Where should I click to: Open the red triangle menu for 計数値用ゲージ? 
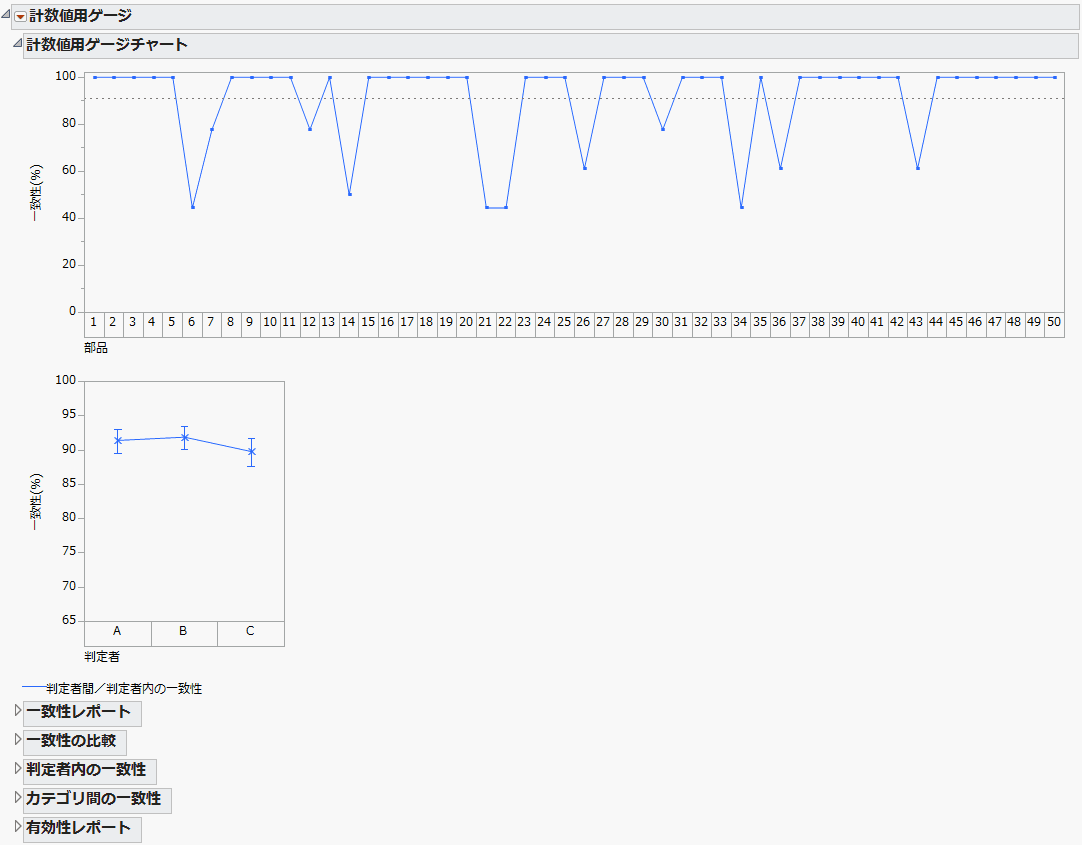pyautogui.click(x=21, y=17)
